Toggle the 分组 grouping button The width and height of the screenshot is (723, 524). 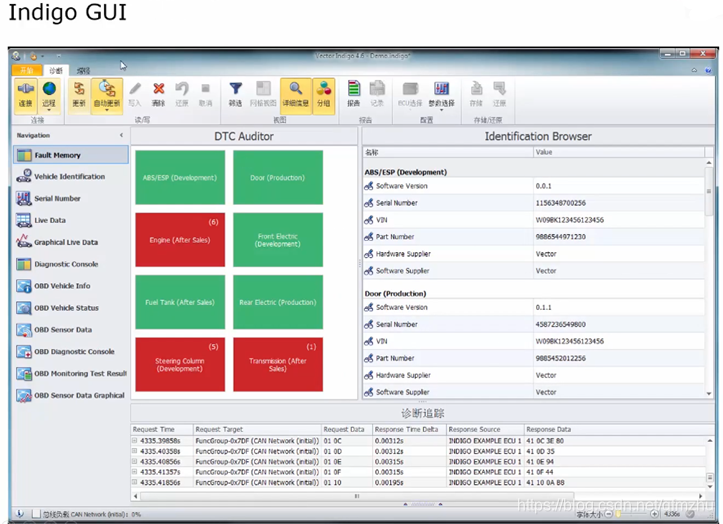pyautogui.click(x=324, y=95)
